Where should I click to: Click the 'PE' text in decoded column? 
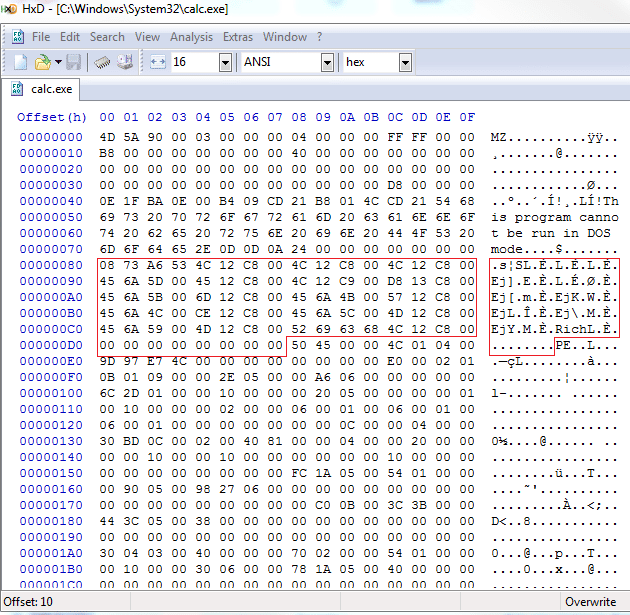tap(562, 345)
